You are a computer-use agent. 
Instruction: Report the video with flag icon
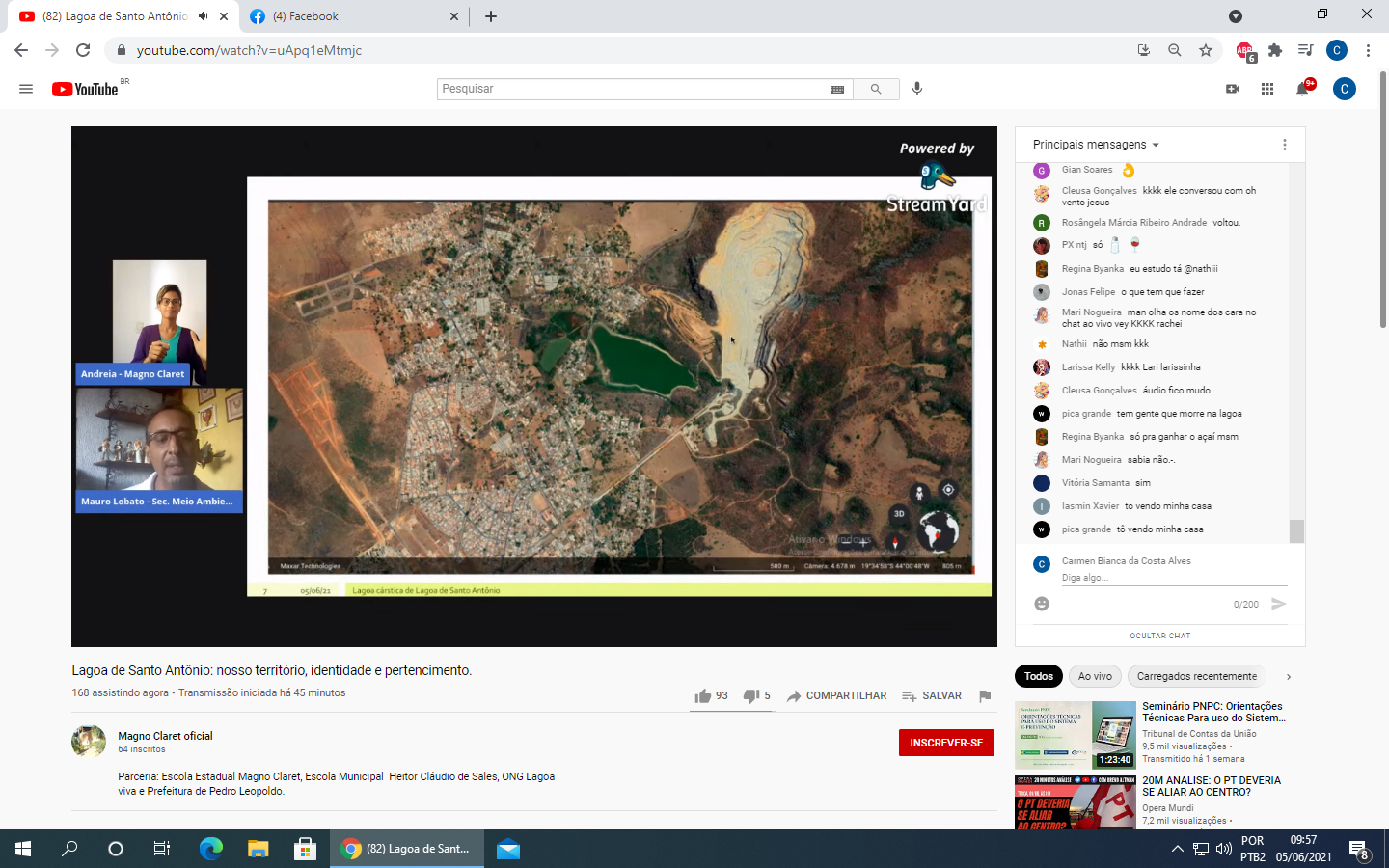(985, 695)
